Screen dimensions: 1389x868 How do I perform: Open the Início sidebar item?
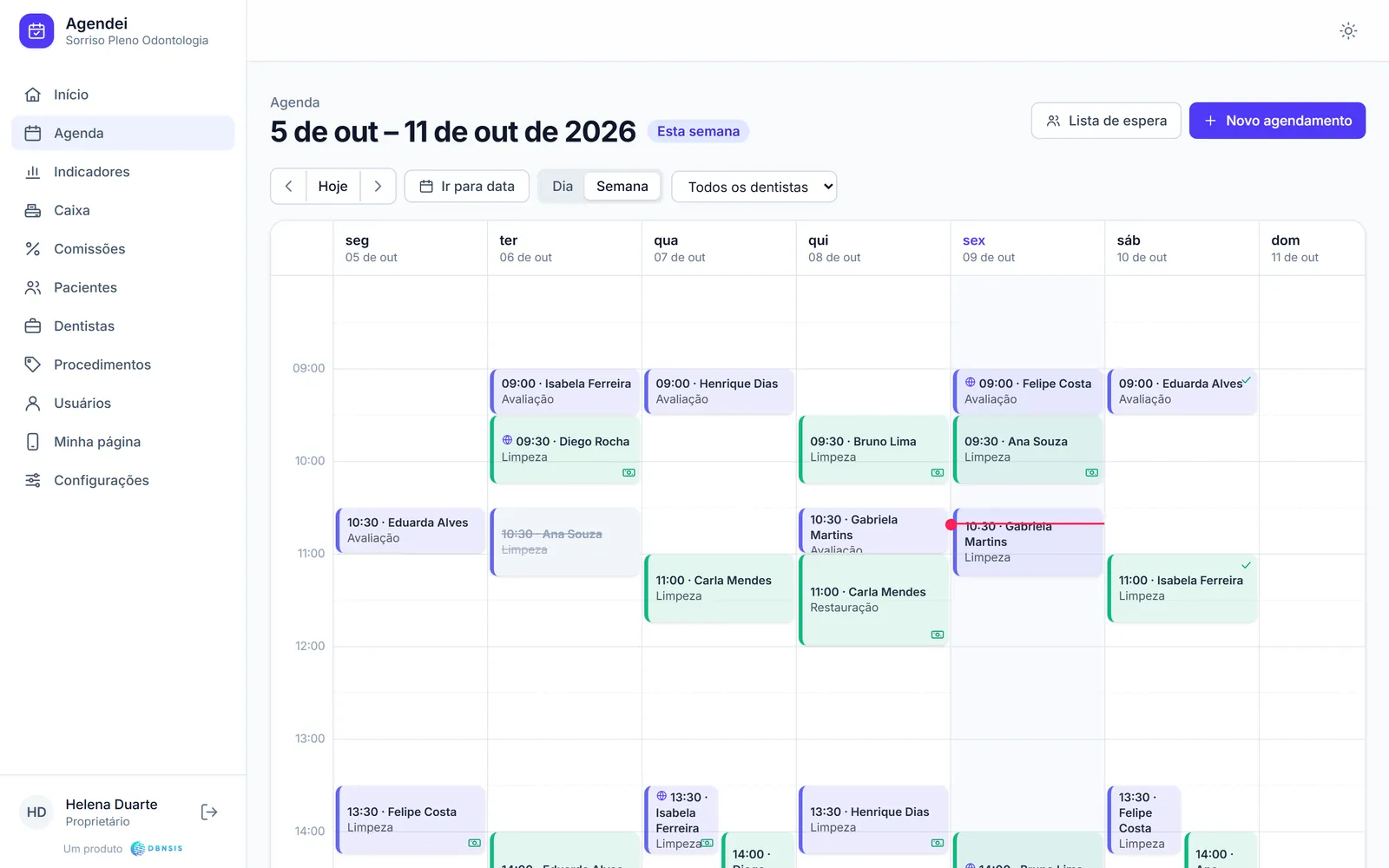123,95
